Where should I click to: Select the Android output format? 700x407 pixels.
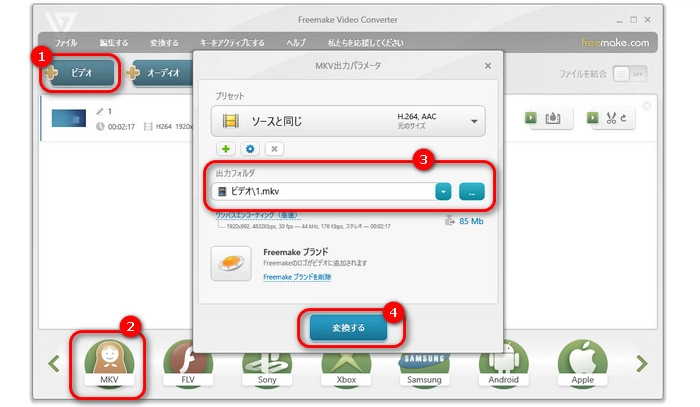click(504, 364)
